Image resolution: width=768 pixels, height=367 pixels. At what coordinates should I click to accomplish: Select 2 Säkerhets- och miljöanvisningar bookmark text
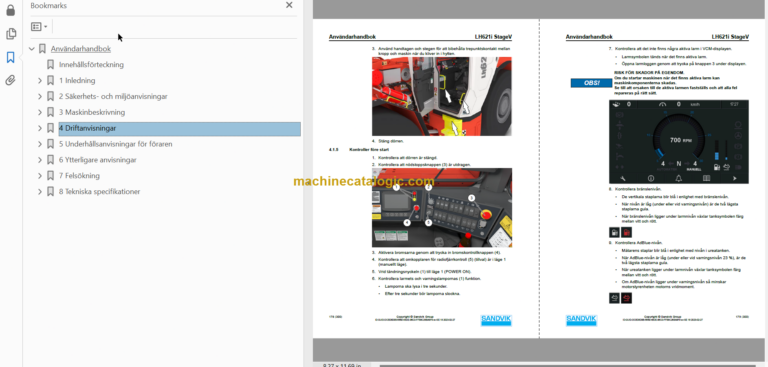pos(113,97)
